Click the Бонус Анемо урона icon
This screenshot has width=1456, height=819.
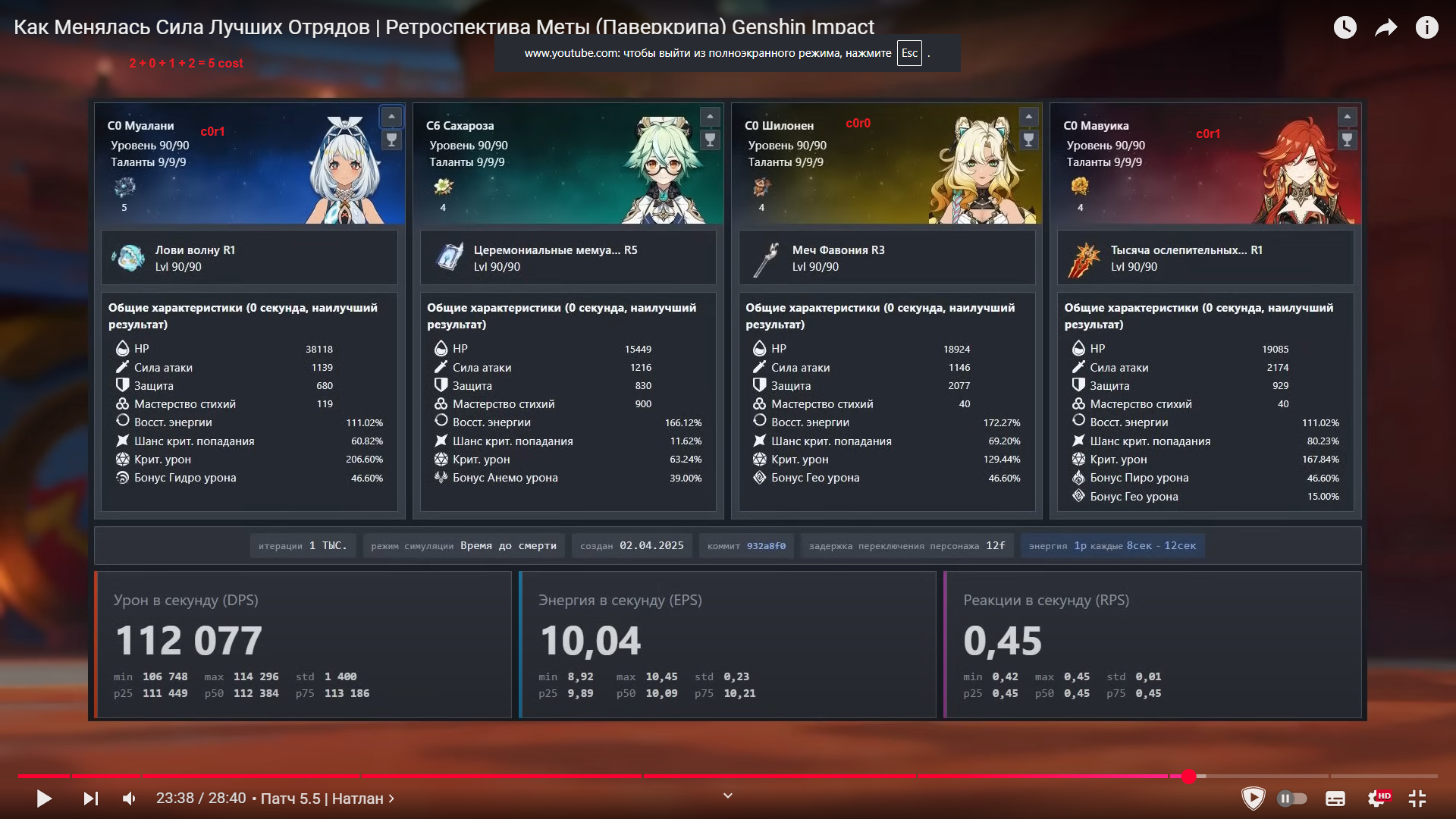[441, 478]
